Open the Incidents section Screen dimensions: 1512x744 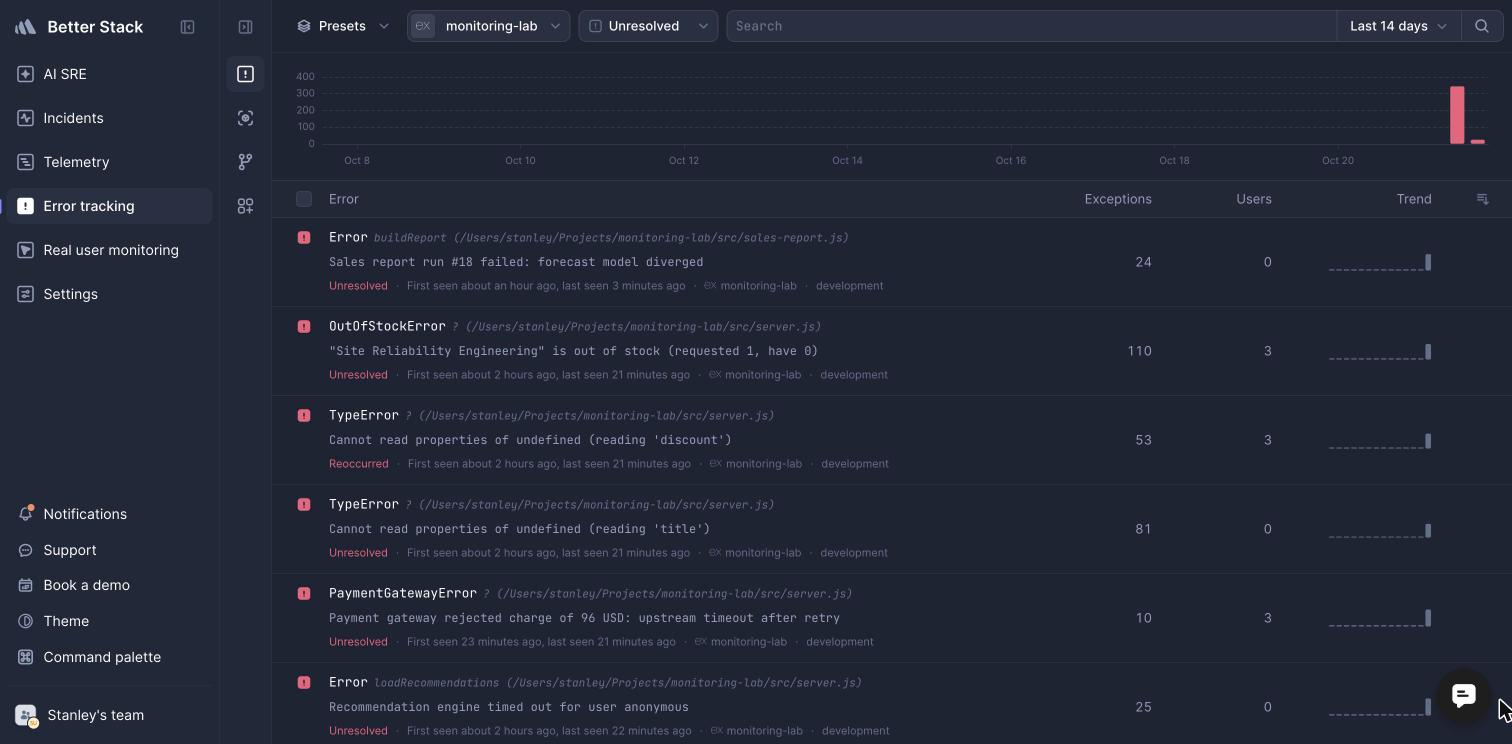tap(109, 118)
